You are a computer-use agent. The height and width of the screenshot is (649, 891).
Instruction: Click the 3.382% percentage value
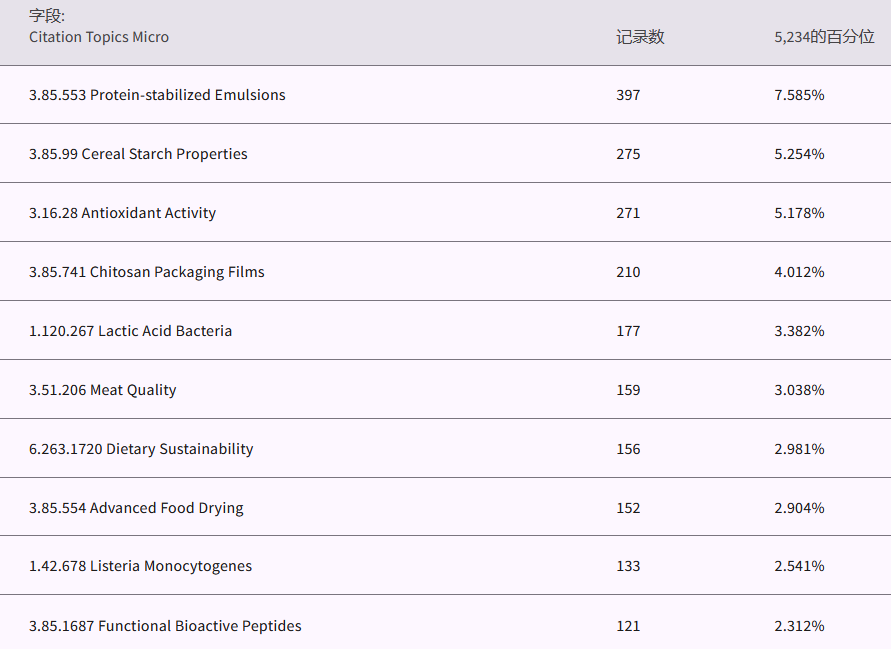[x=799, y=331]
